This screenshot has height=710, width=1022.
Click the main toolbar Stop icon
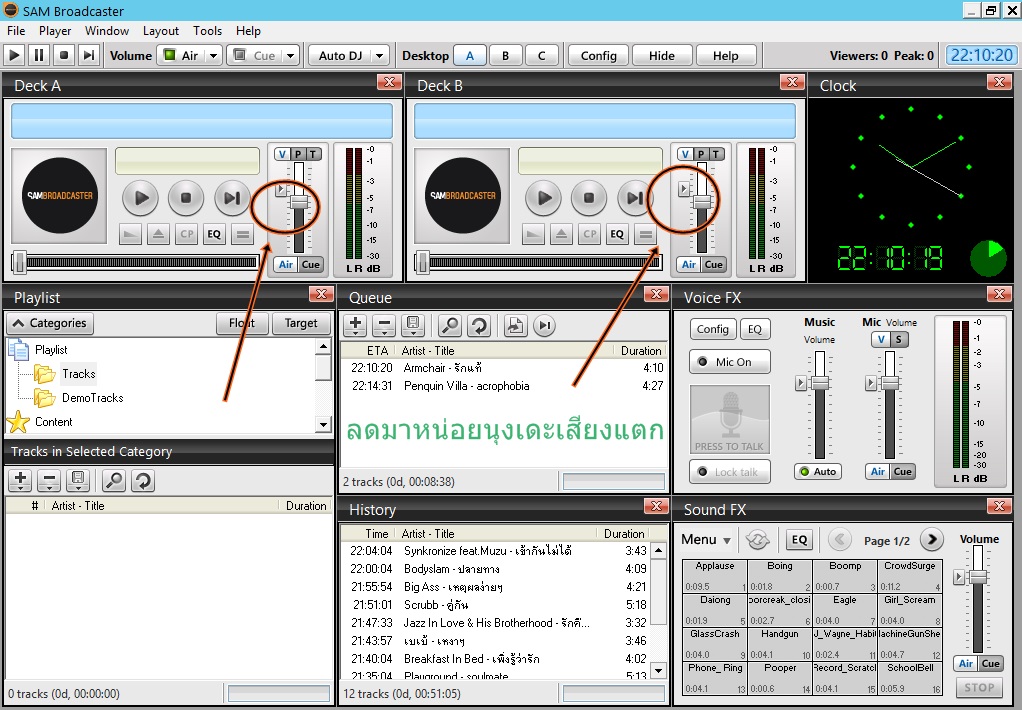point(64,55)
